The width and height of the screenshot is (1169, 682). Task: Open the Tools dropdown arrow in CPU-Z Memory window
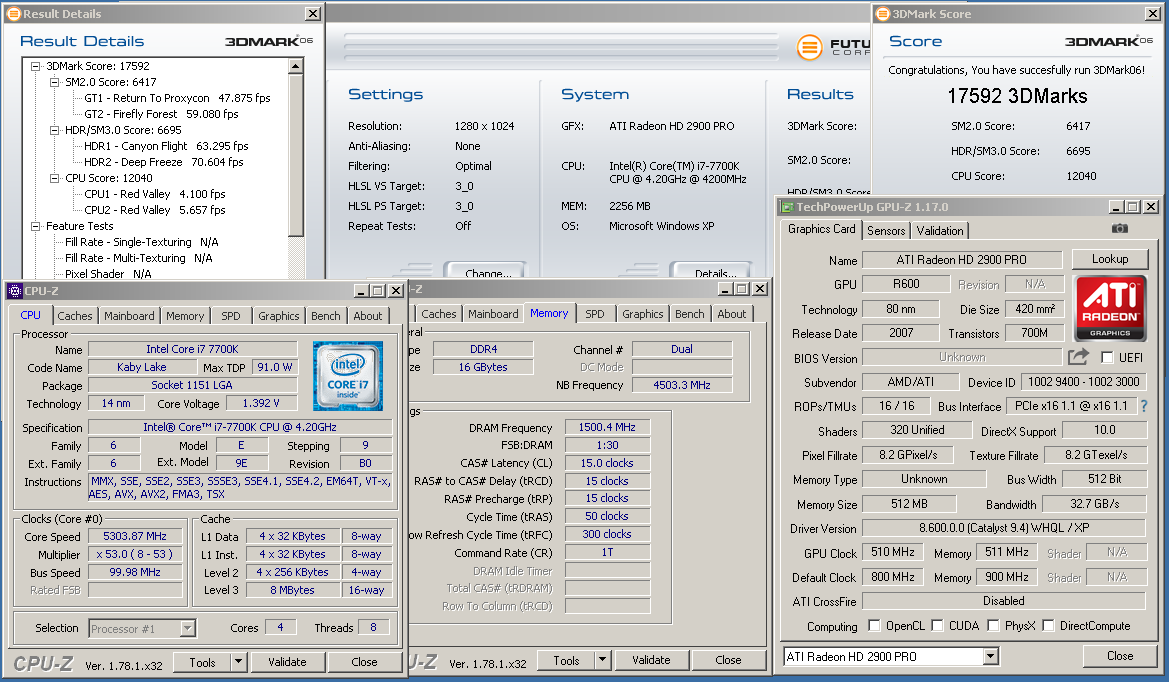coord(602,660)
